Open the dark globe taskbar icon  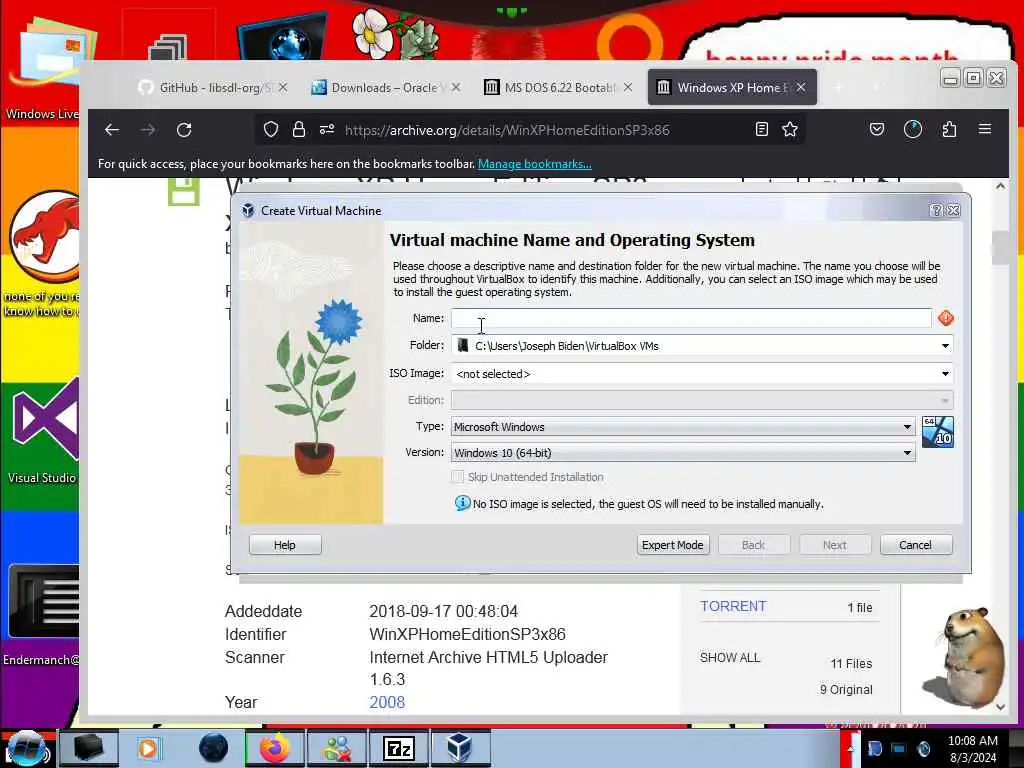click(213, 748)
